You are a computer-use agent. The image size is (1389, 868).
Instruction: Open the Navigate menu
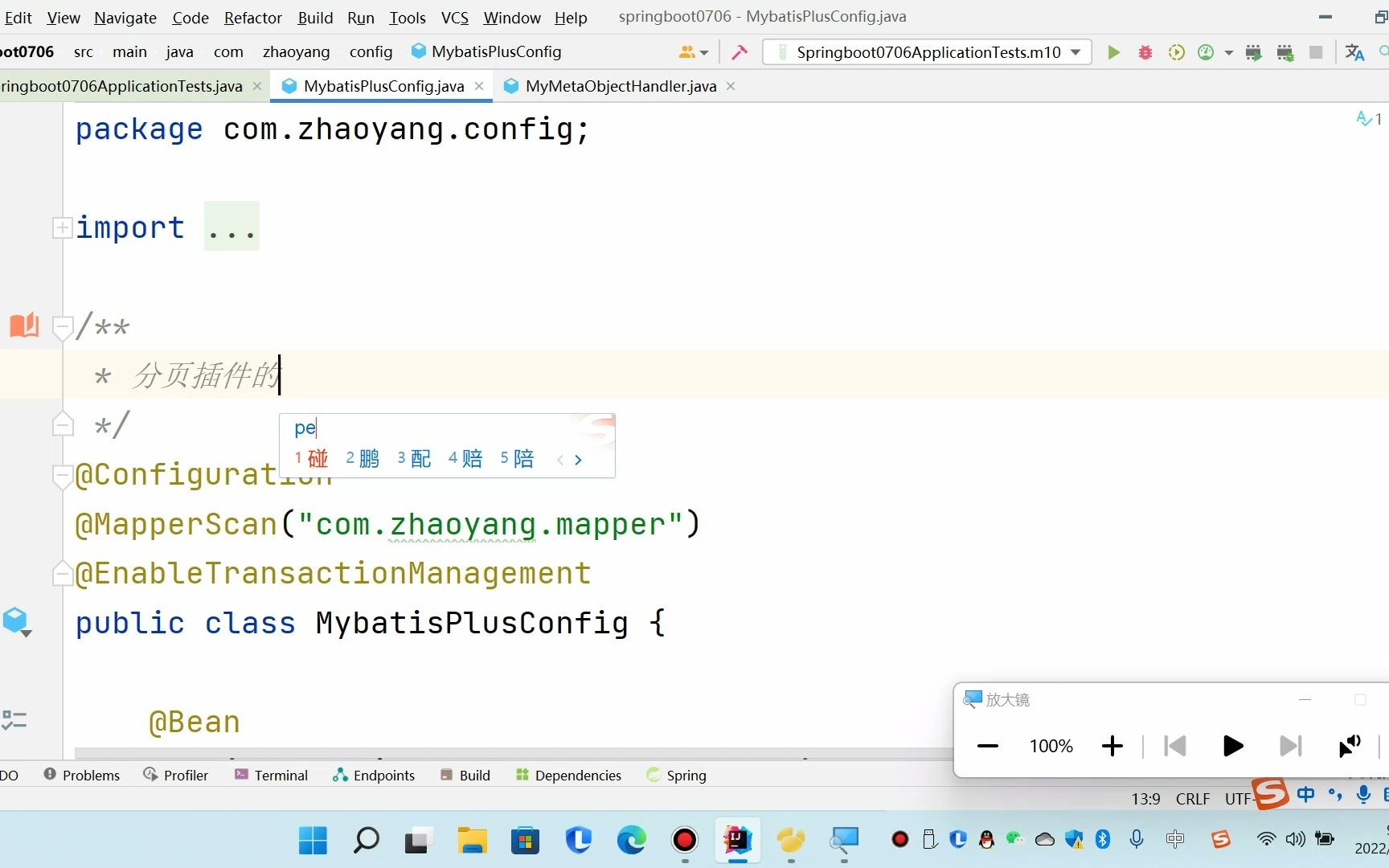pyautogui.click(x=125, y=18)
